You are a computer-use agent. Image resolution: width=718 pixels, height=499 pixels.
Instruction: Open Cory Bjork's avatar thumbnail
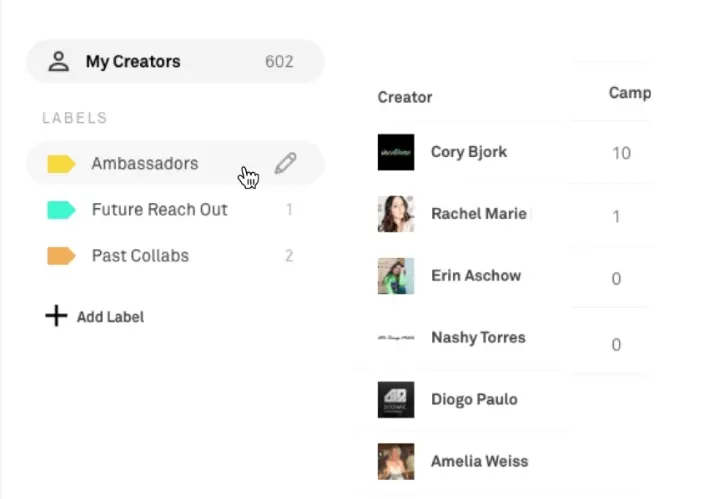click(396, 152)
